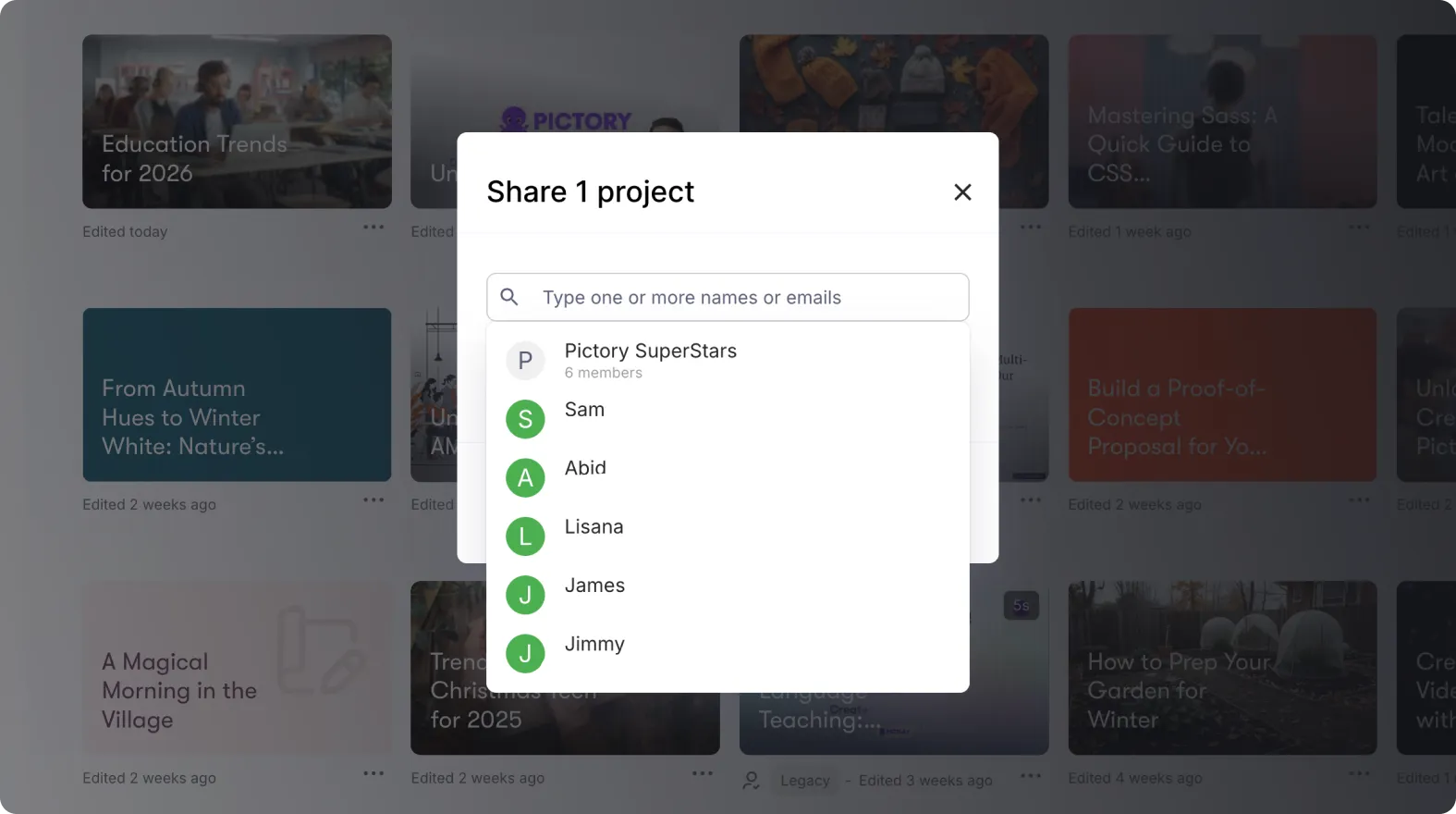Select Pictory SuperStars team from list
The width and height of the screenshot is (1456, 814).
pos(728,361)
